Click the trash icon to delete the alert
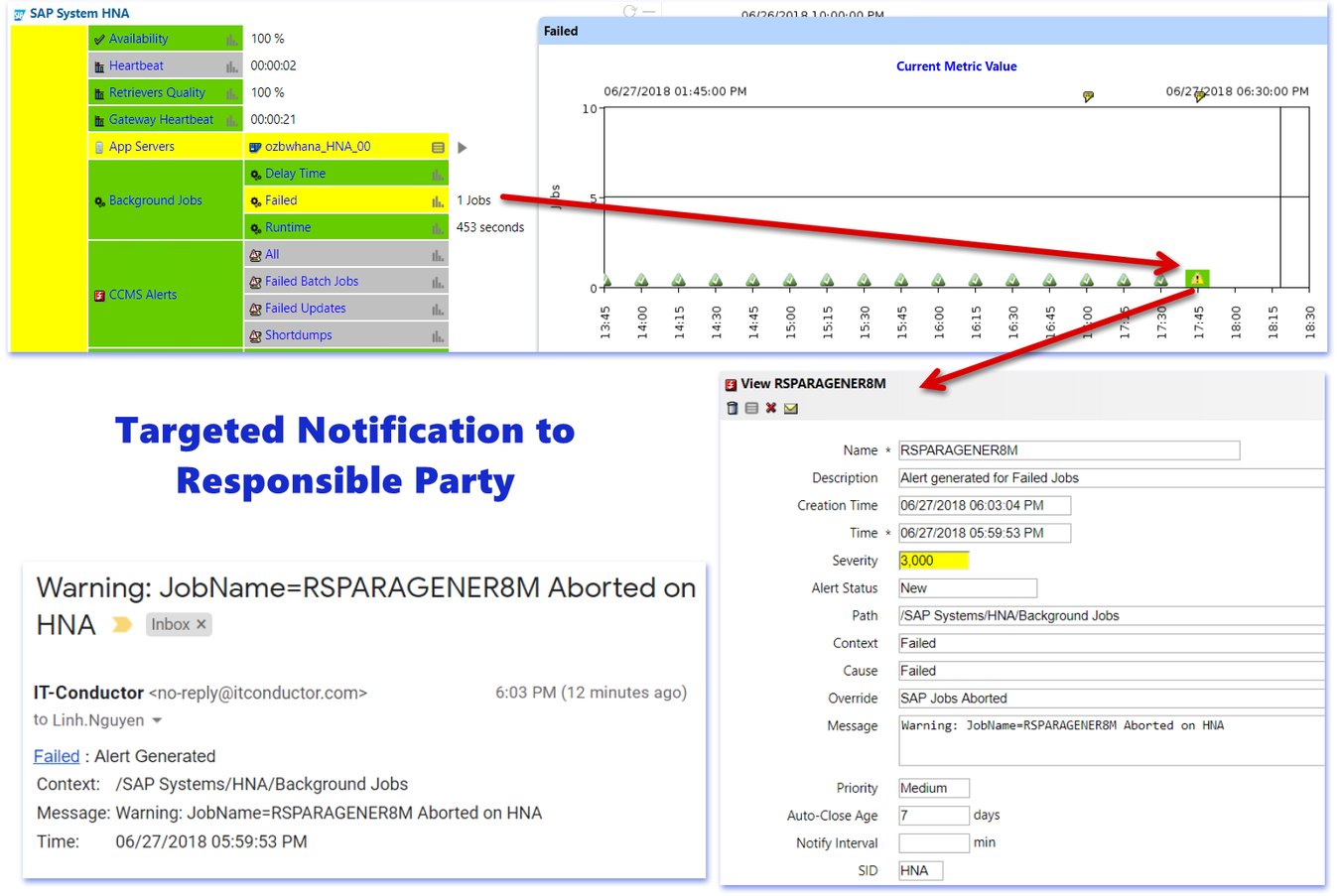This screenshot has width=1340, height=896. pyautogui.click(x=732, y=408)
